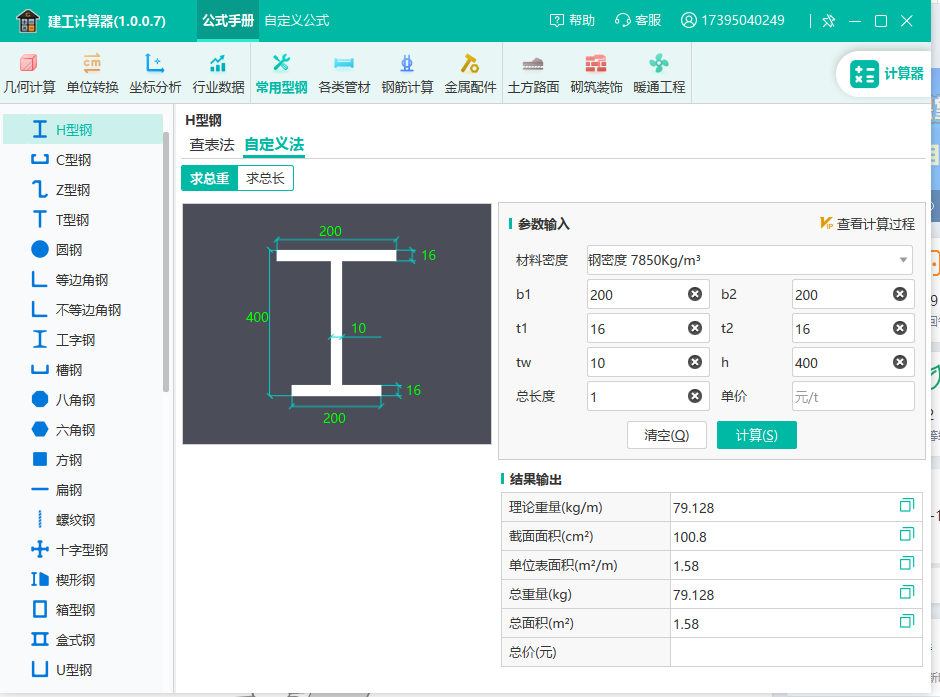Open the 暖通工程 HVAC tool
Viewport: 940px width, 697px height.
pos(659,73)
